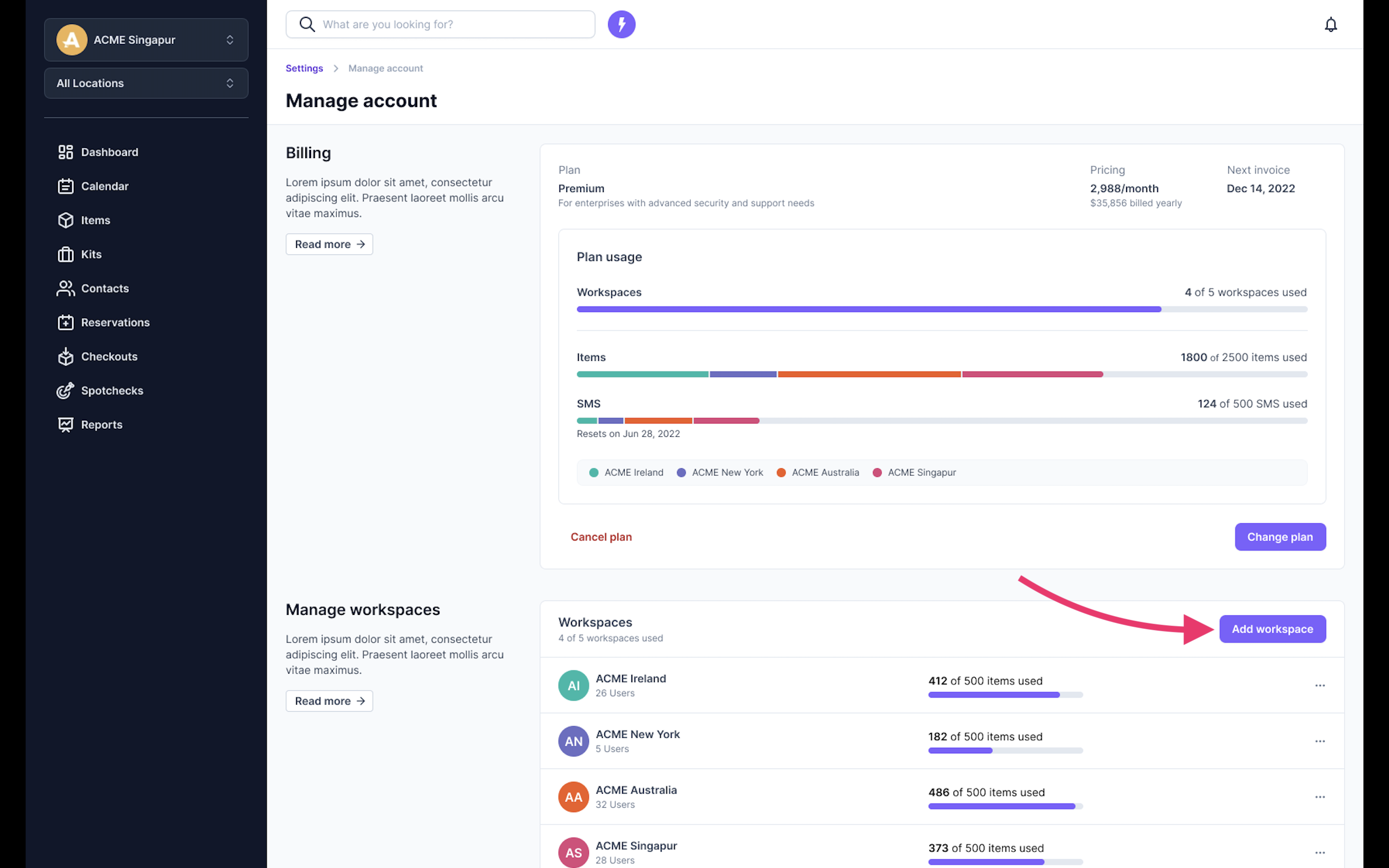Open the All Locations dropdown
The width and height of the screenshot is (1389, 868).
146,83
